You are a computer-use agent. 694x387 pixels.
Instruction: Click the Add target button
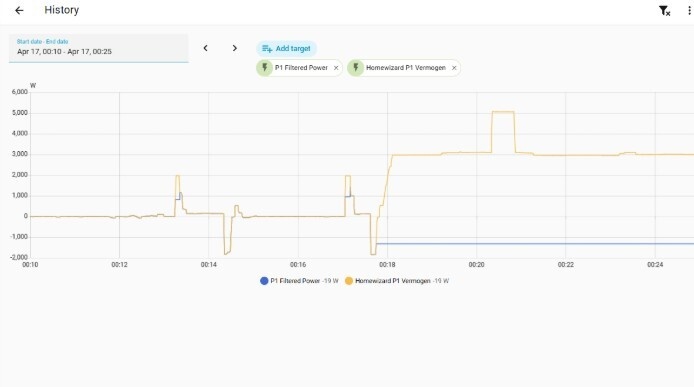[286, 48]
